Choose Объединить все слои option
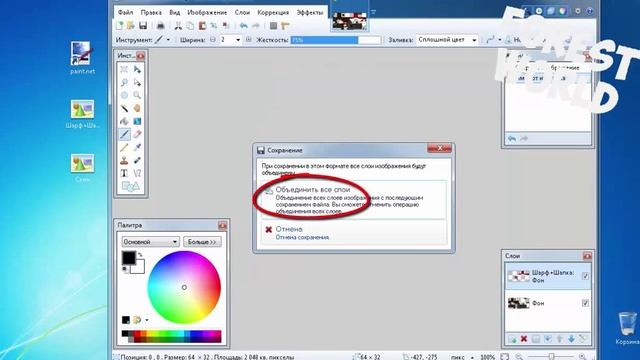The width and height of the screenshot is (640, 360). (353, 200)
